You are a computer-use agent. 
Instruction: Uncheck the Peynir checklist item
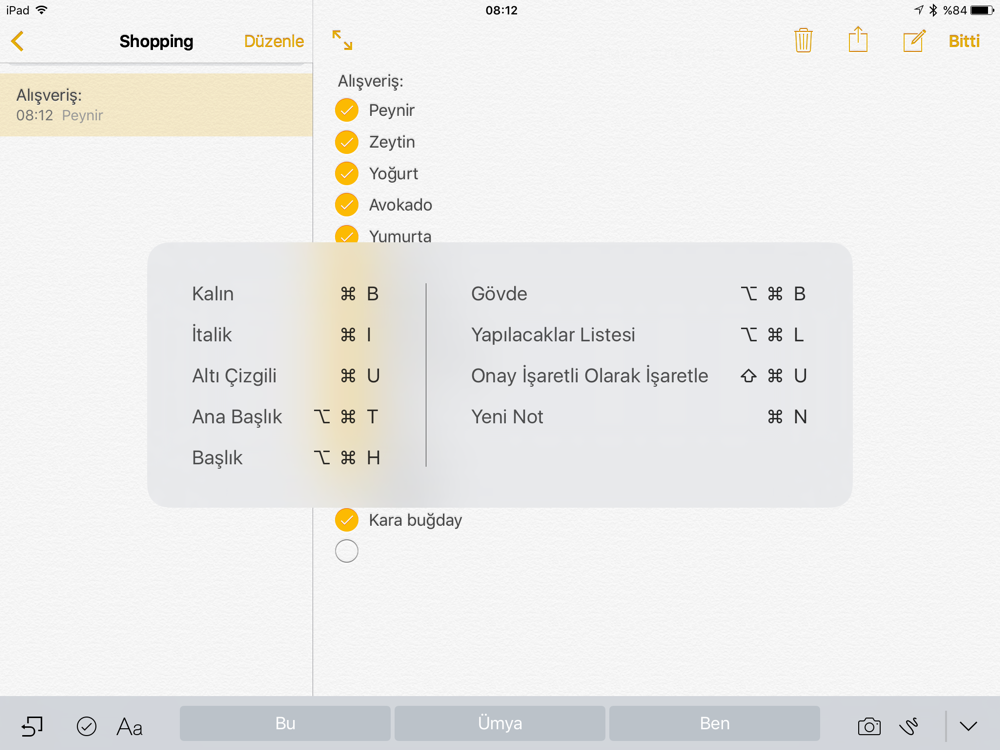(x=346, y=110)
